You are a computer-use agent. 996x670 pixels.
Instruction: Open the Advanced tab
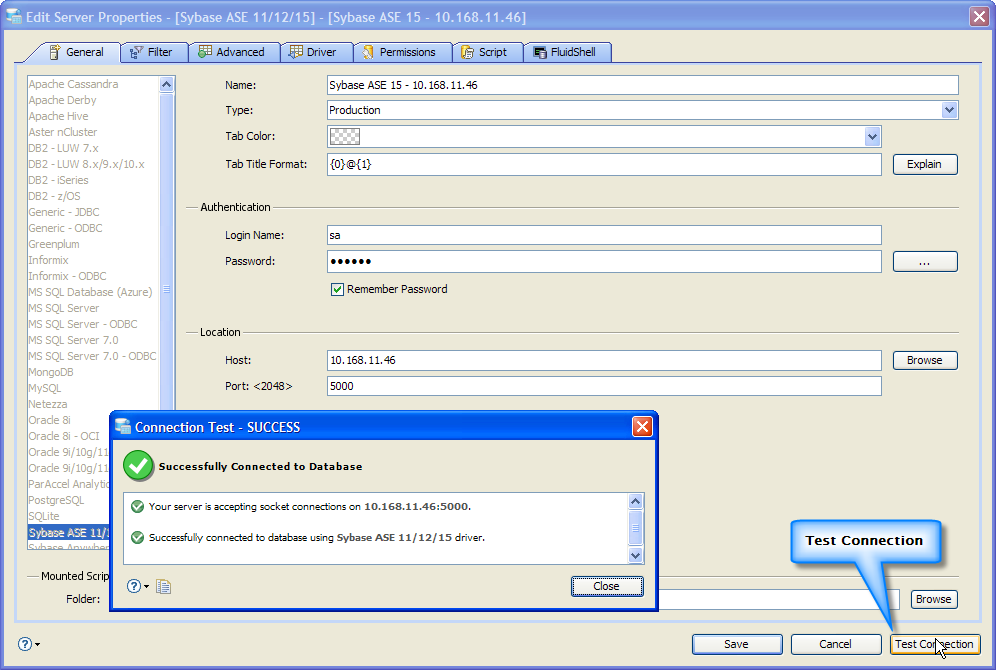click(x=233, y=52)
